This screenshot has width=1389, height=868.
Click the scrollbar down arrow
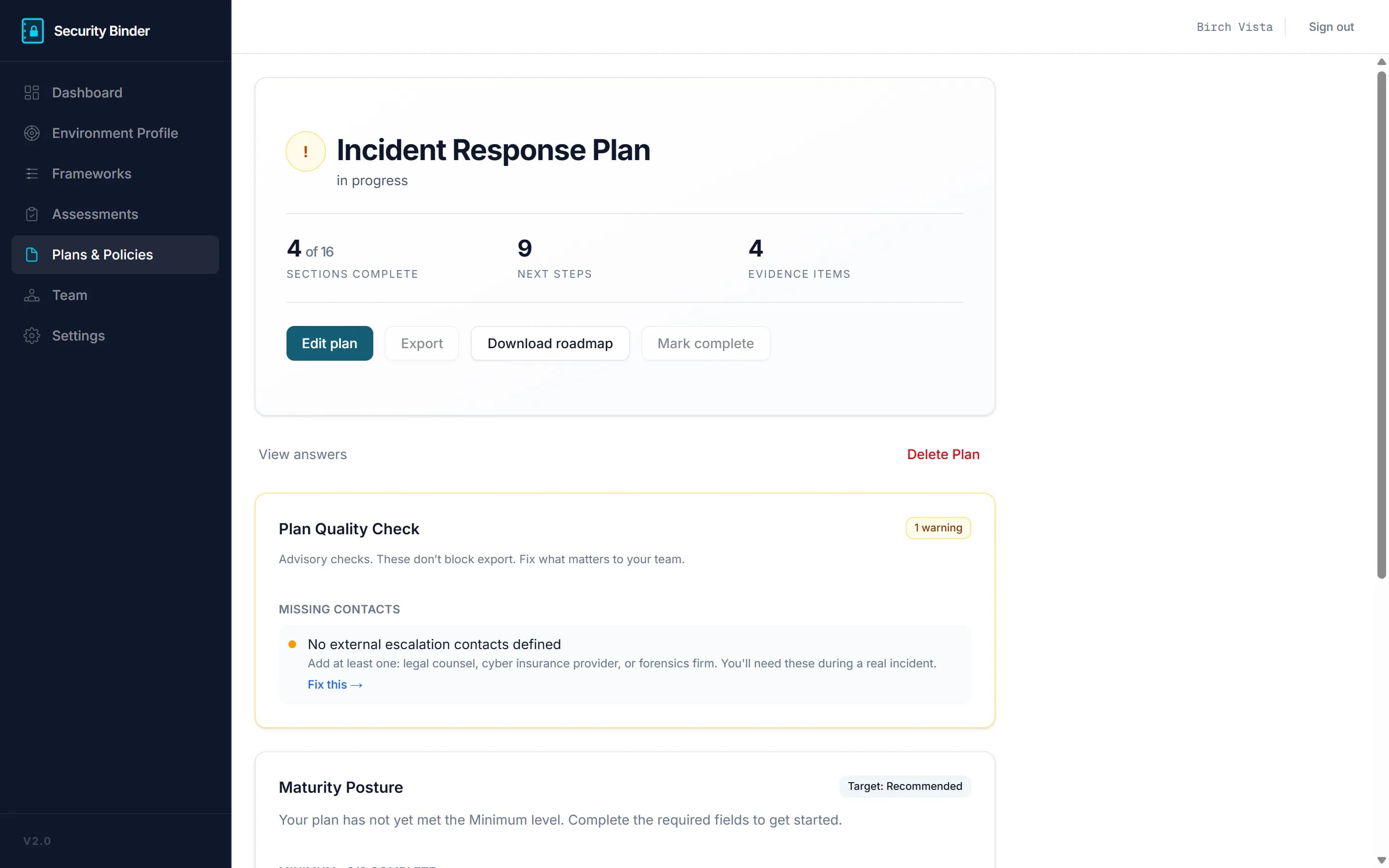(1382, 860)
